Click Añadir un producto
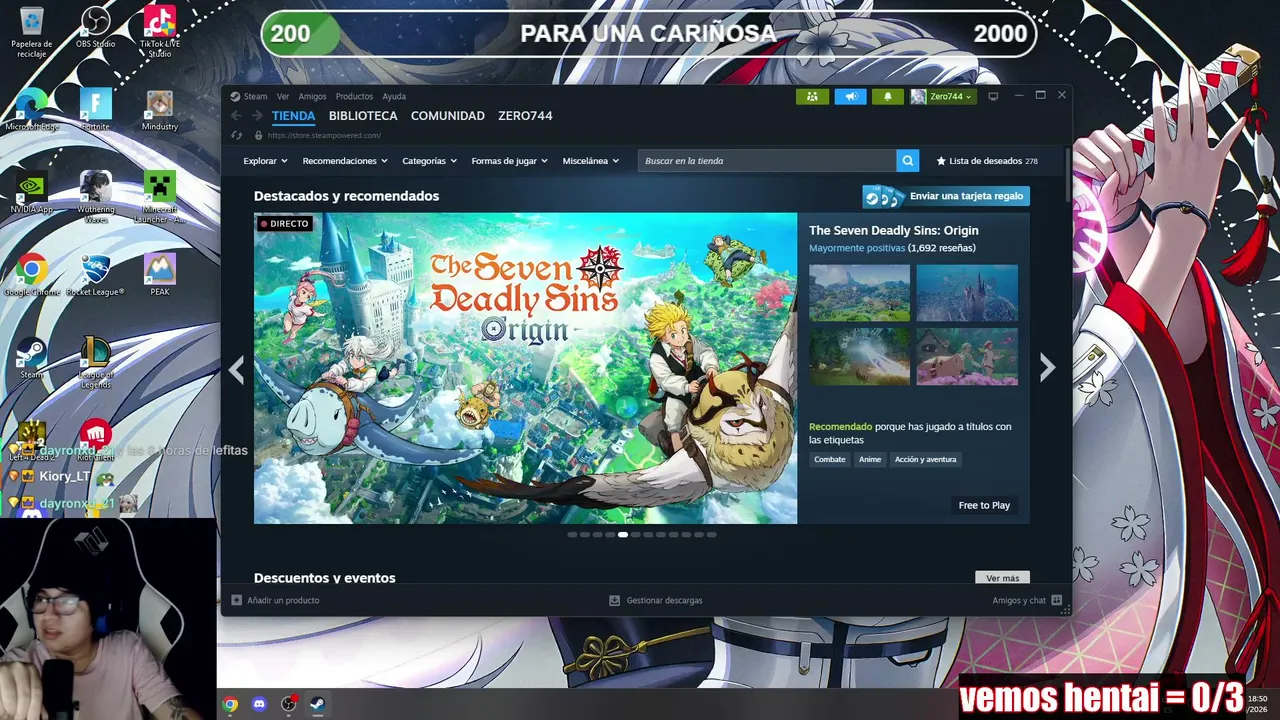 tap(275, 600)
